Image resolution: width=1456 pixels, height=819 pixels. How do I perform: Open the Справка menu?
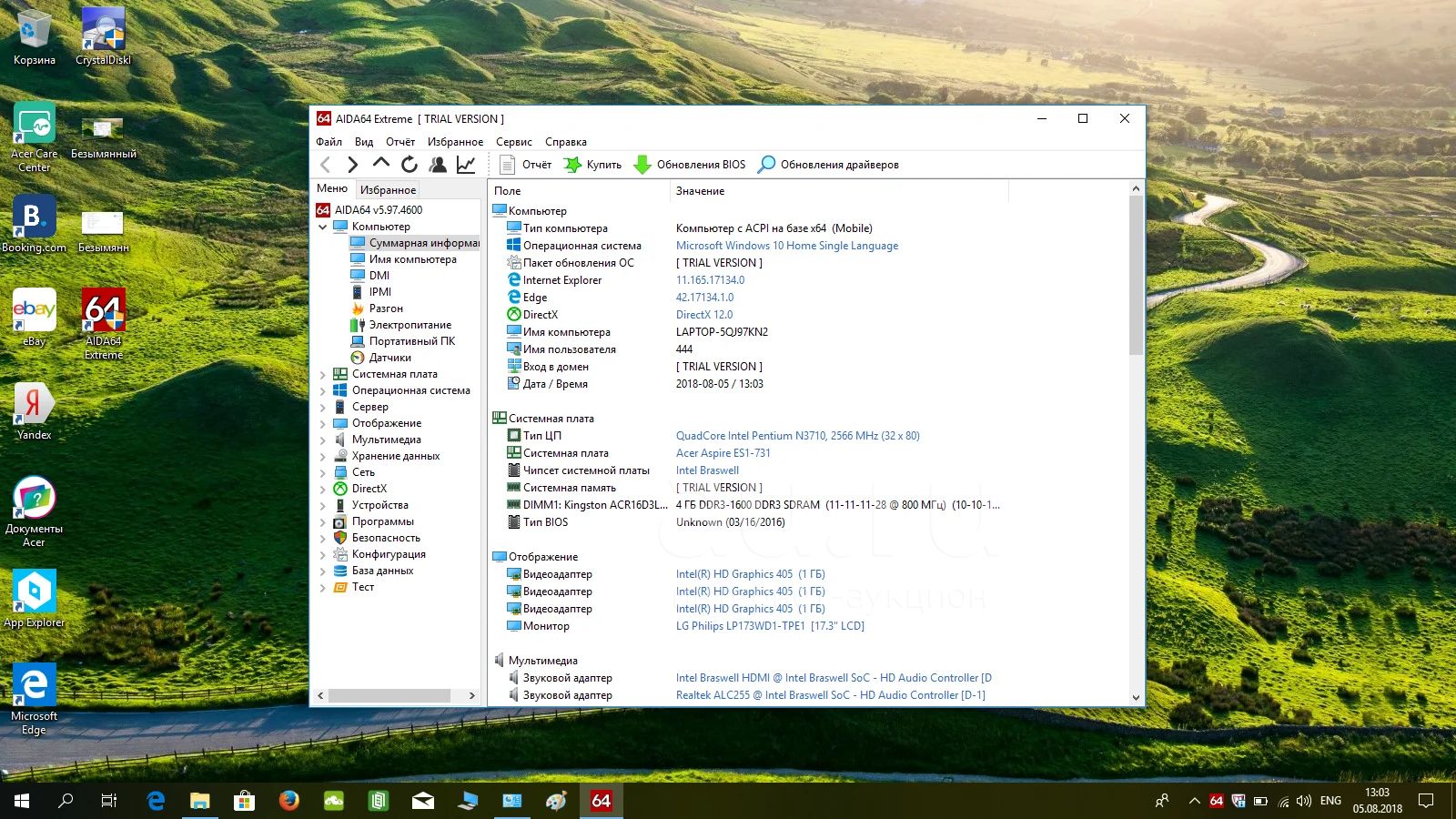pos(566,142)
